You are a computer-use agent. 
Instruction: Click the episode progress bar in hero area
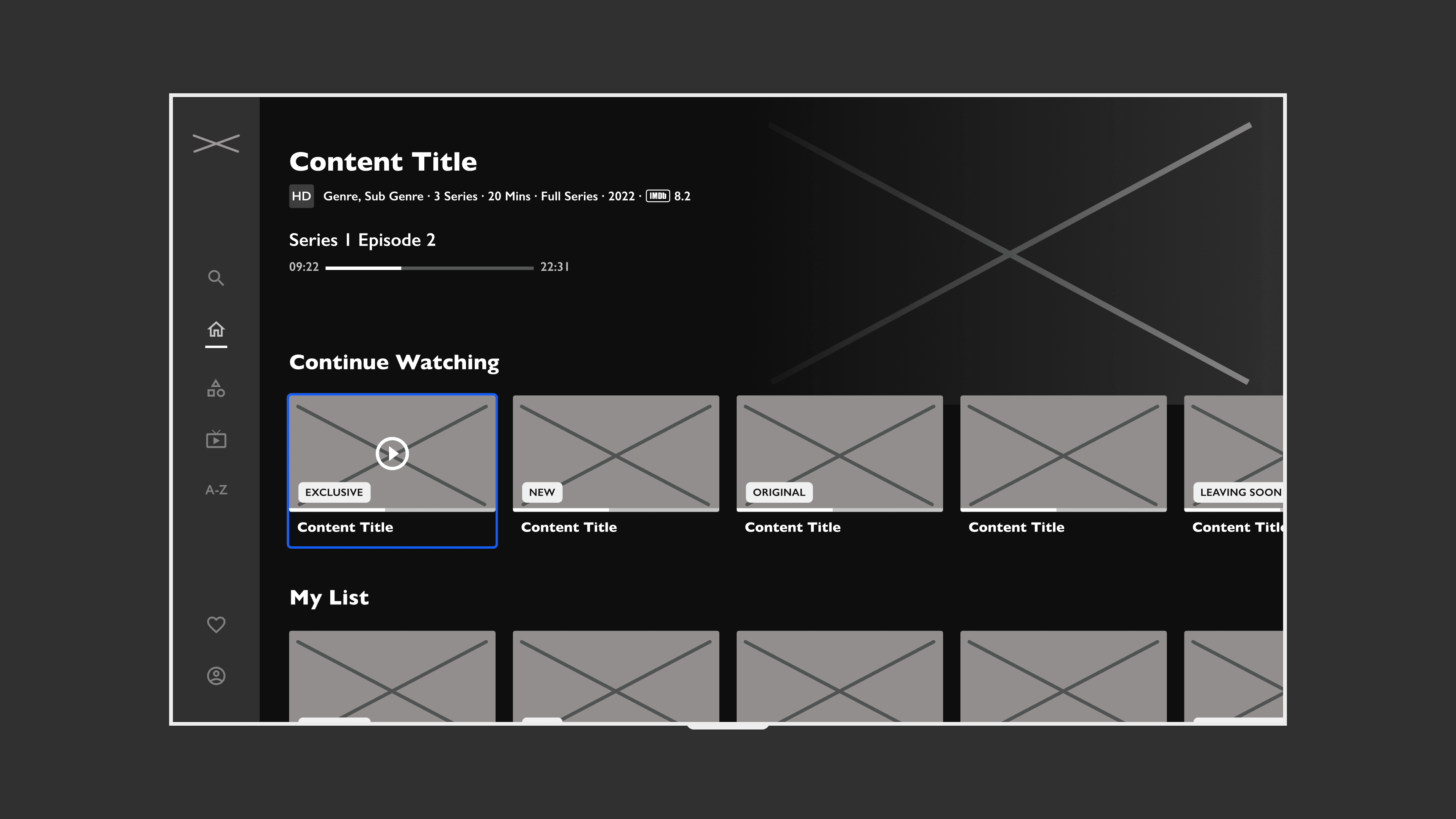coord(430,268)
